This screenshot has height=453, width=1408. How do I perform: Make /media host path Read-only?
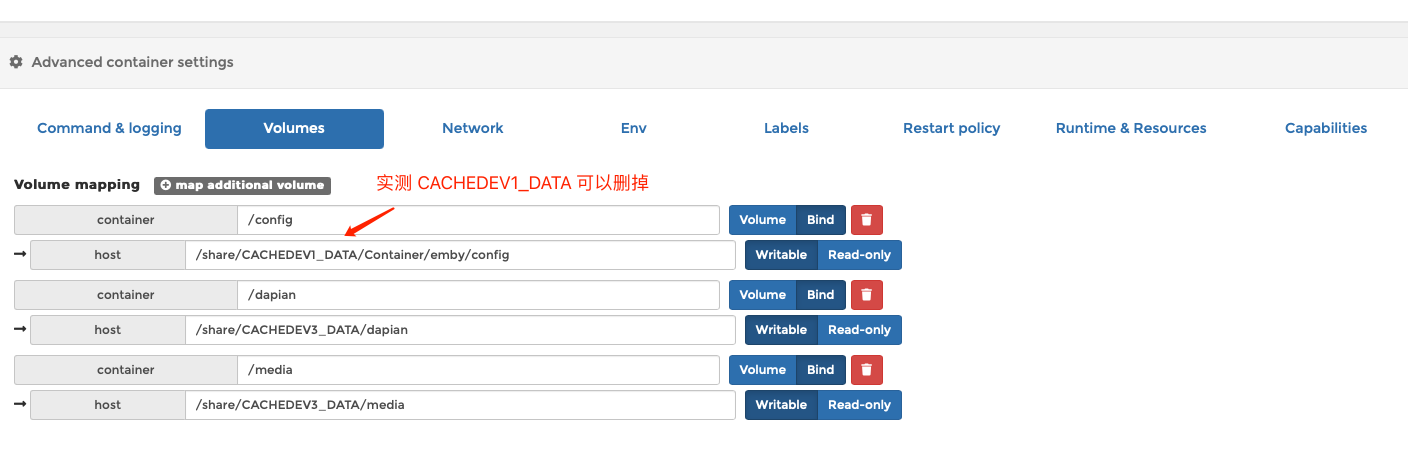859,405
